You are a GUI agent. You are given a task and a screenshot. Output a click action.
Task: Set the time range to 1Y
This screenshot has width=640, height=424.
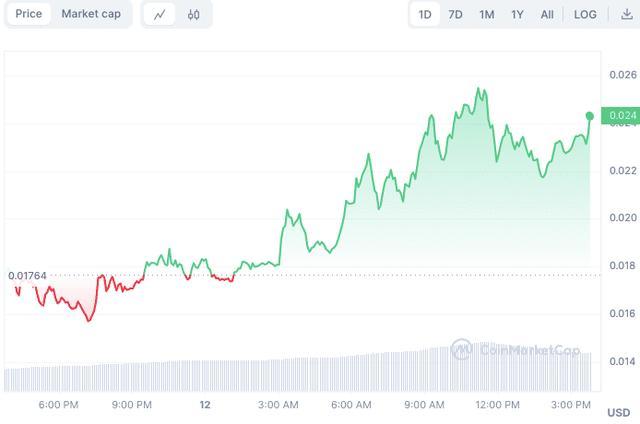coord(517,15)
